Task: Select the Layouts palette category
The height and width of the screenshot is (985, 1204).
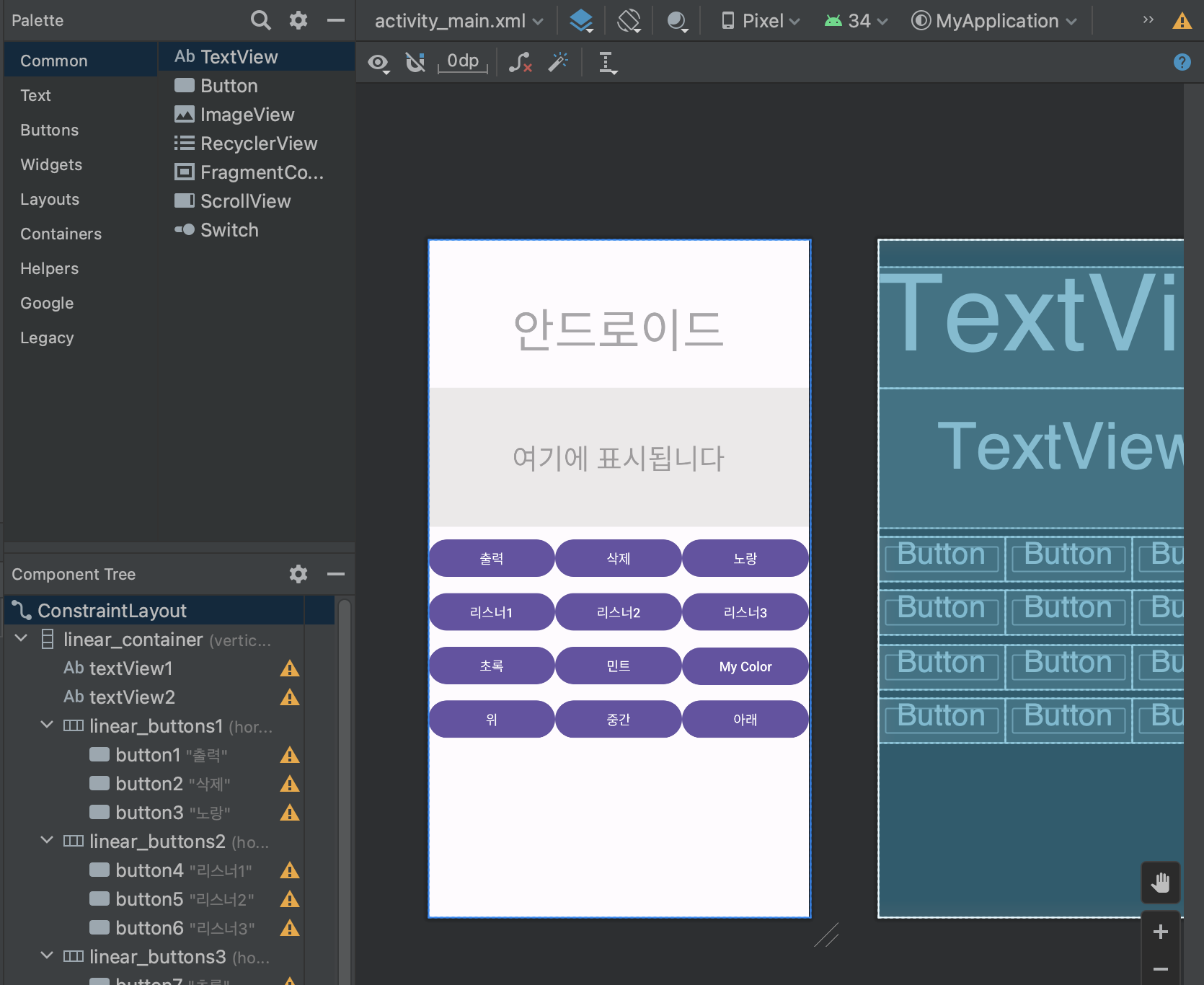Action: click(50, 199)
